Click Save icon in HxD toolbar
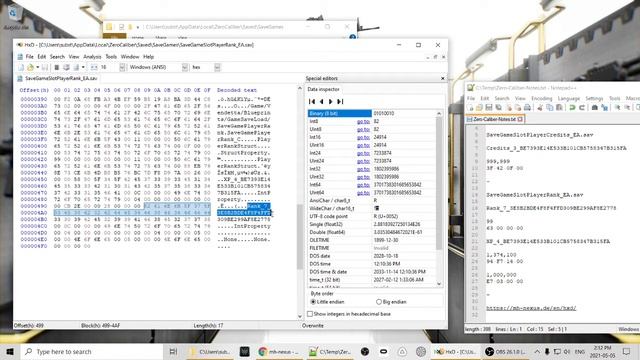Viewport: 640px width, 360px height. click(x=44, y=67)
